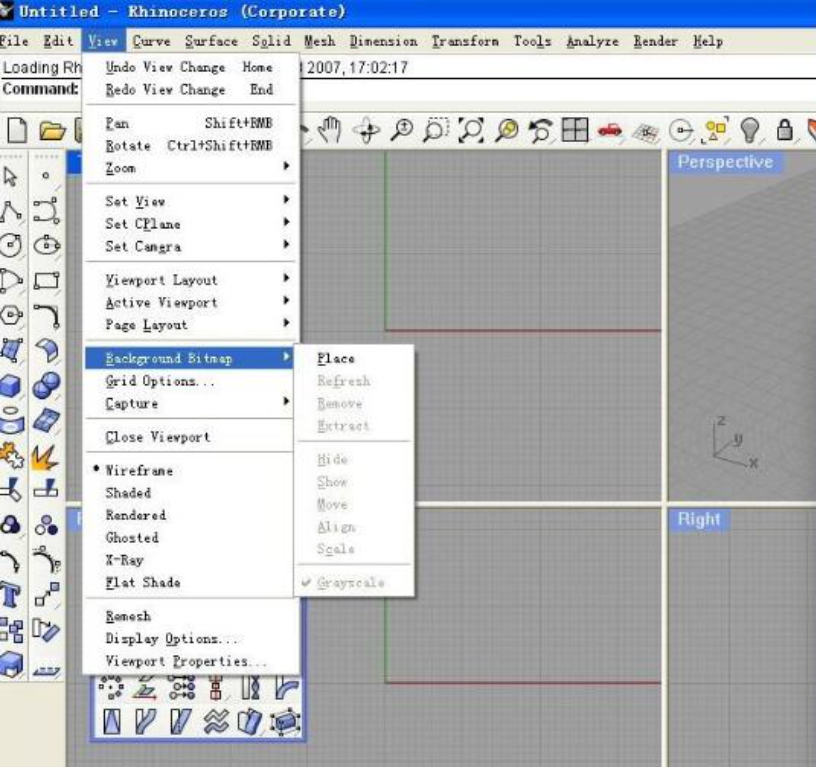
Task: Click the Perspective viewport title
Action: (x=724, y=162)
